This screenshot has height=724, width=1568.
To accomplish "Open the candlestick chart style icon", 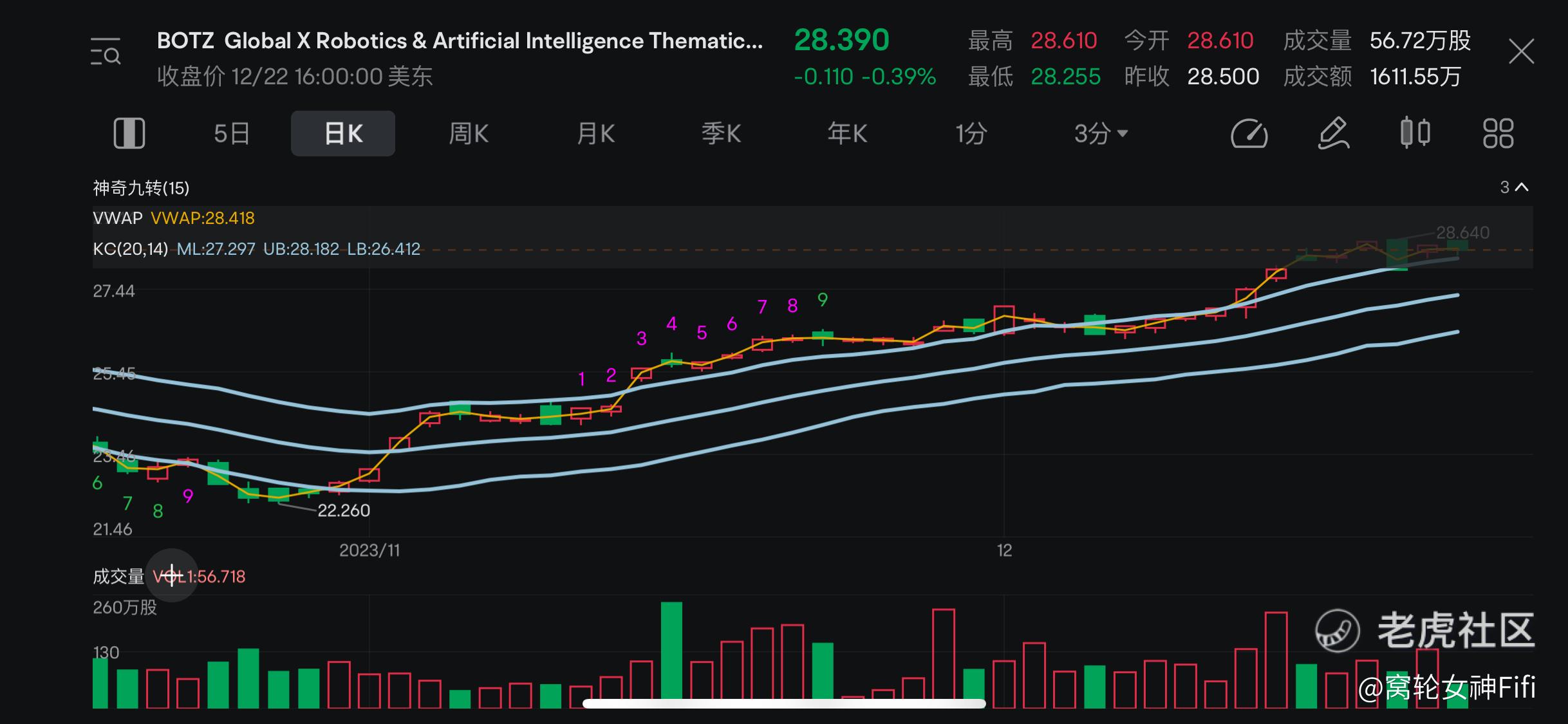I will pos(1415,133).
